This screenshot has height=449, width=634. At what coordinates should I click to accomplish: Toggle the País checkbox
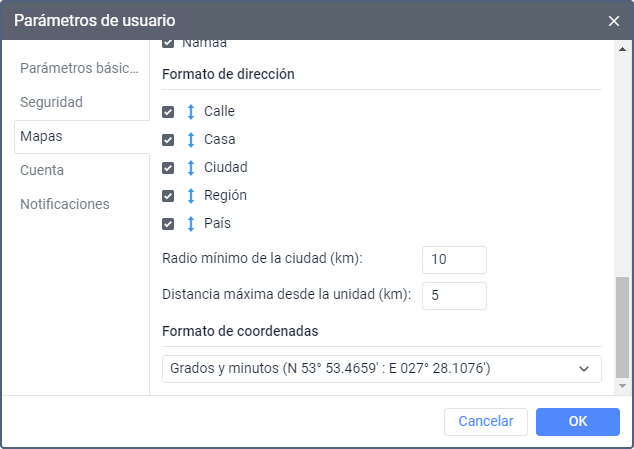(x=168, y=224)
